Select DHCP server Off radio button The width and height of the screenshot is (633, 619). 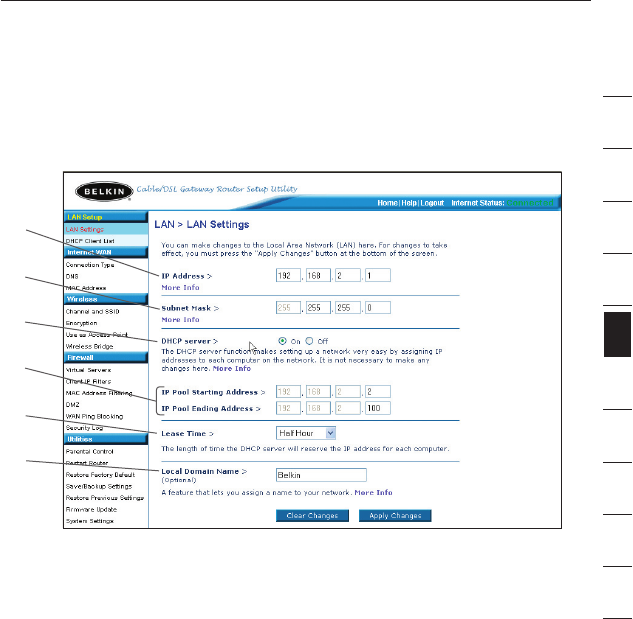coord(309,341)
